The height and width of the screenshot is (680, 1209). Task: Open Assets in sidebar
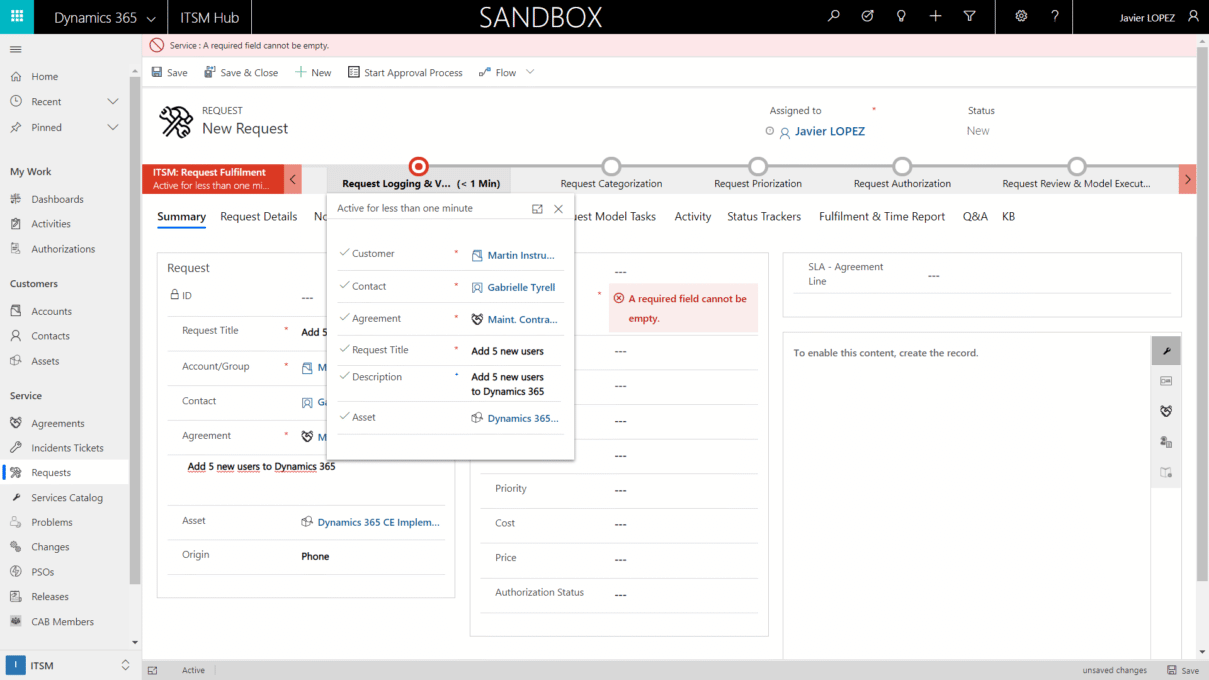(x=45, y=361)
